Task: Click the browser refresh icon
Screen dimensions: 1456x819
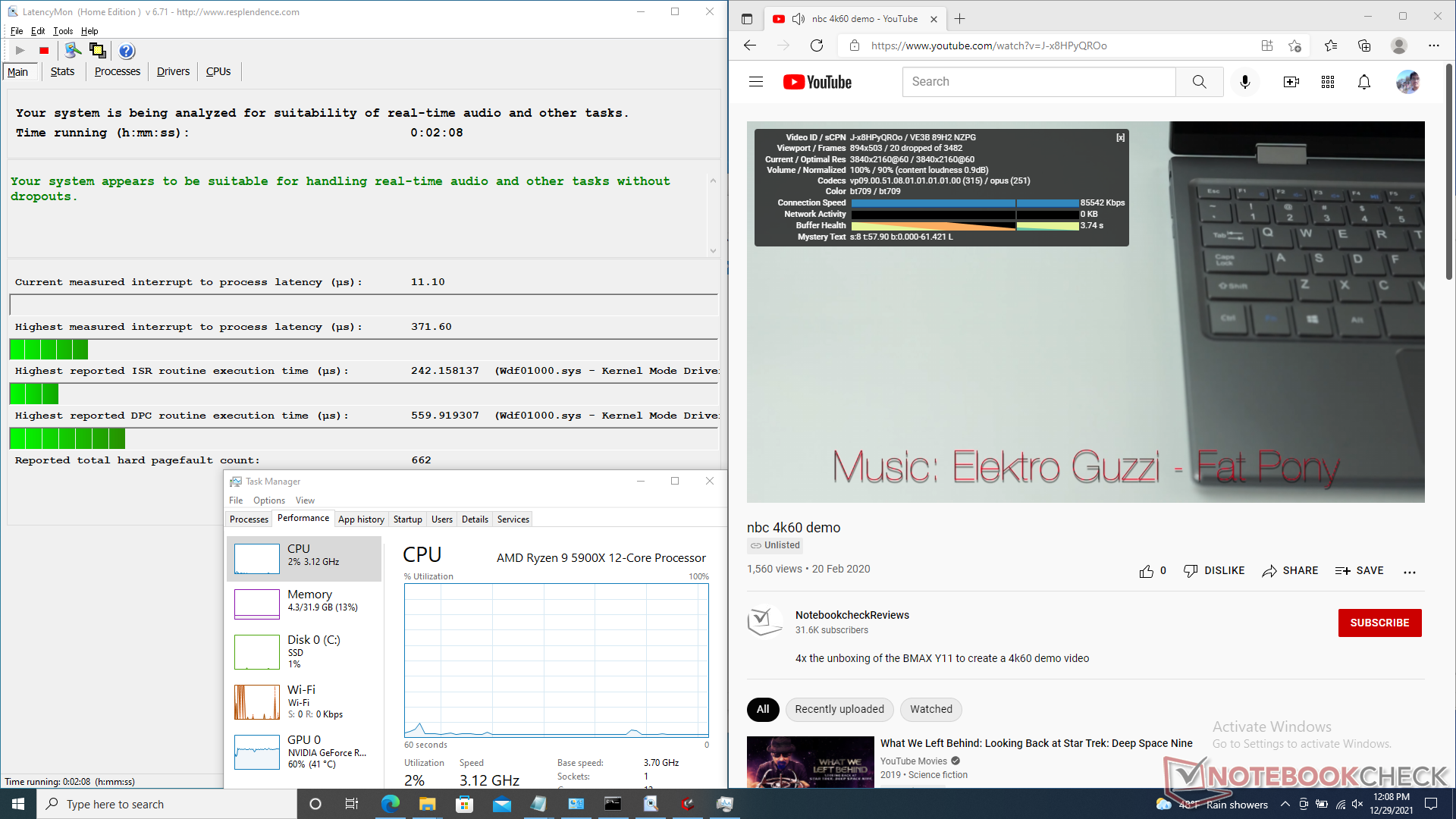Action: (x=817, y=45)
